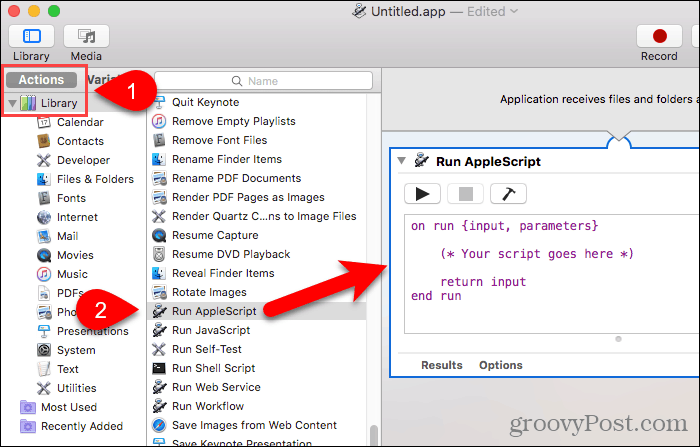The height and width of the screenshot is (447, 700).
Task: Select the Music category icon
Action: 44,274
